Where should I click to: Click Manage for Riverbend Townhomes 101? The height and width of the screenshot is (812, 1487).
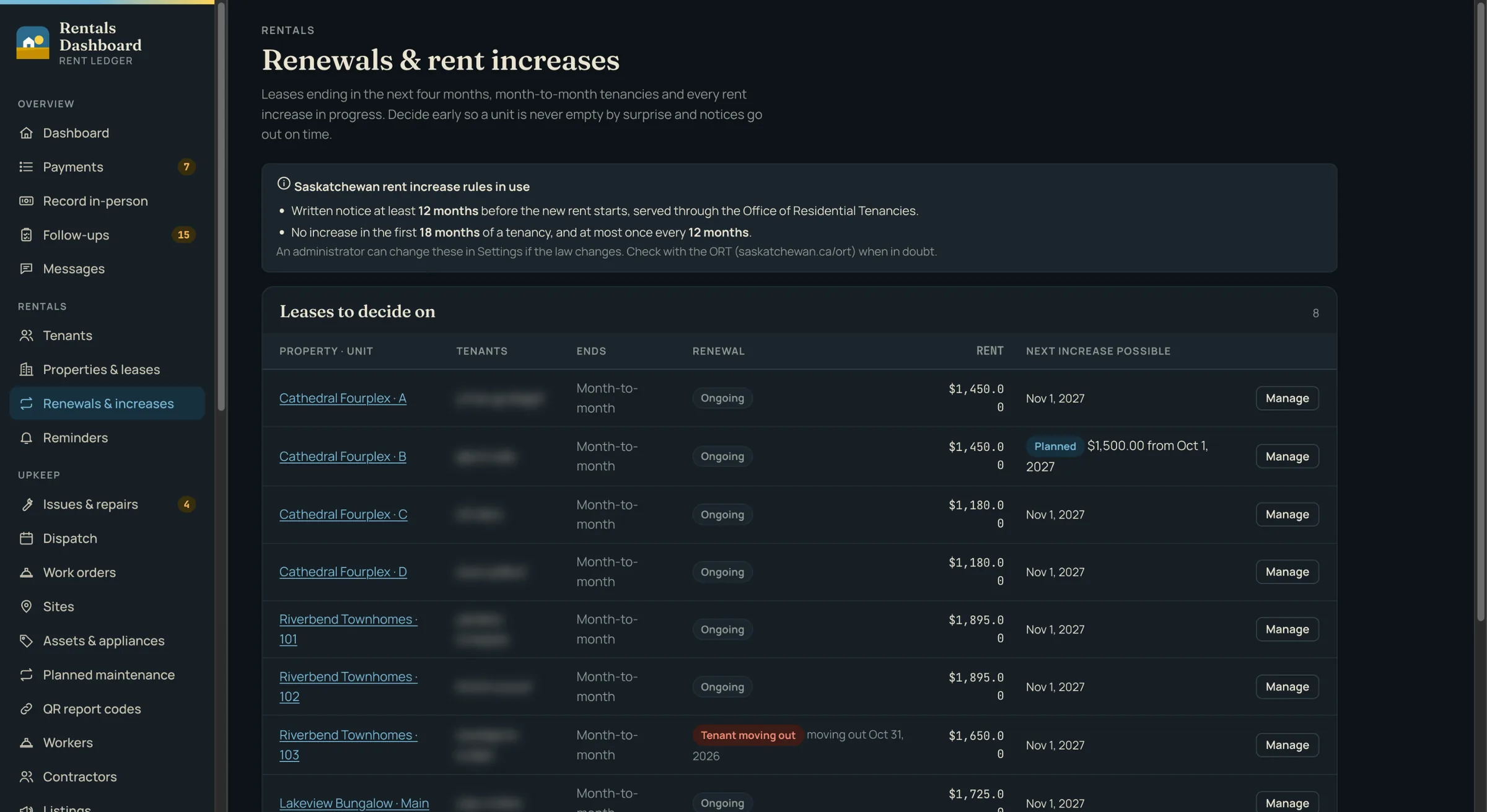point(1287,629)
